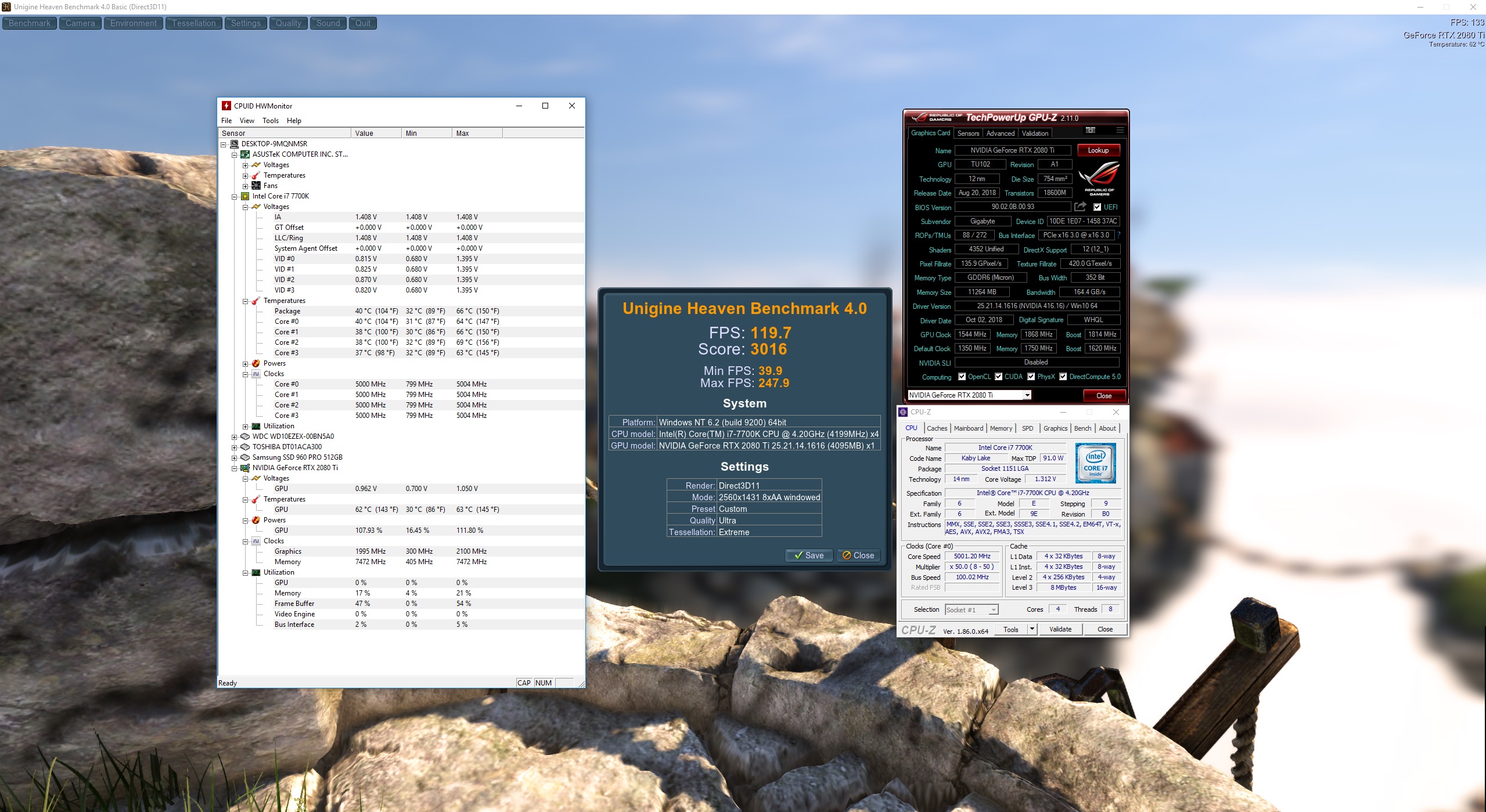Click the Tools button in CPU-Z
This screenshot has height=812, width=1486.
tap(1010, 629)
